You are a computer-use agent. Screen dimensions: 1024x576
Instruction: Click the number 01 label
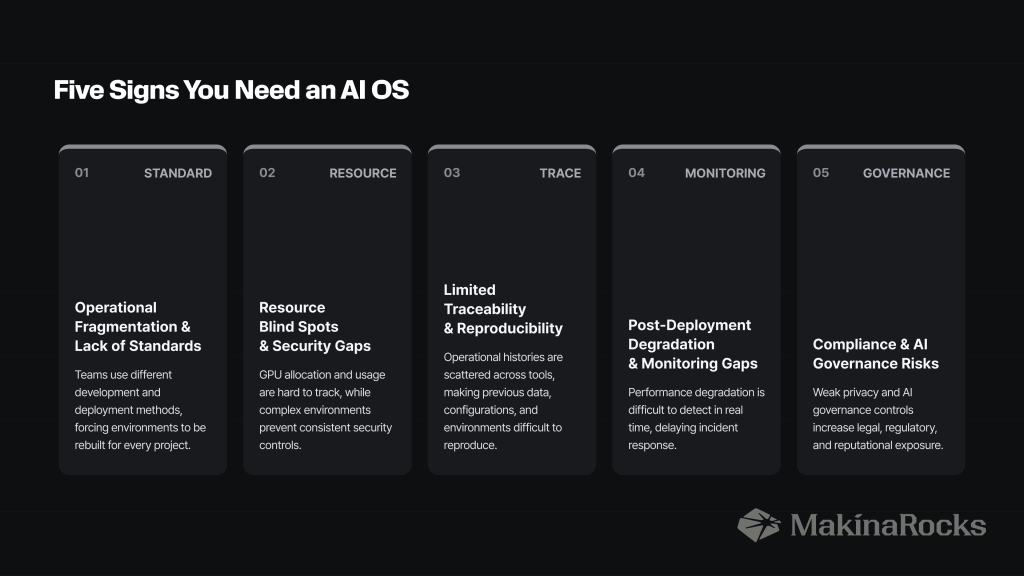pos(82,172)
